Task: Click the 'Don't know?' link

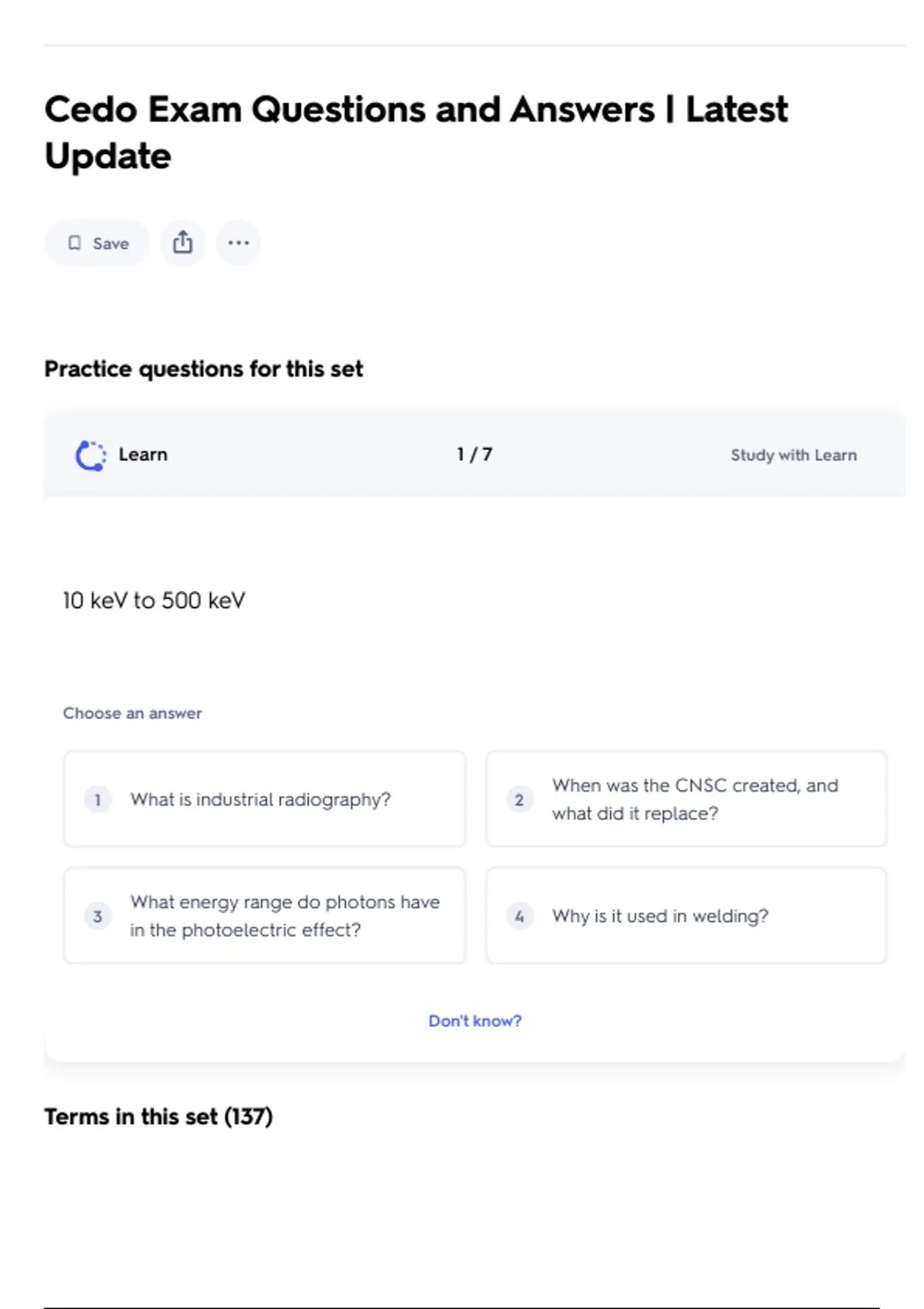Action: pos(474,1021)
